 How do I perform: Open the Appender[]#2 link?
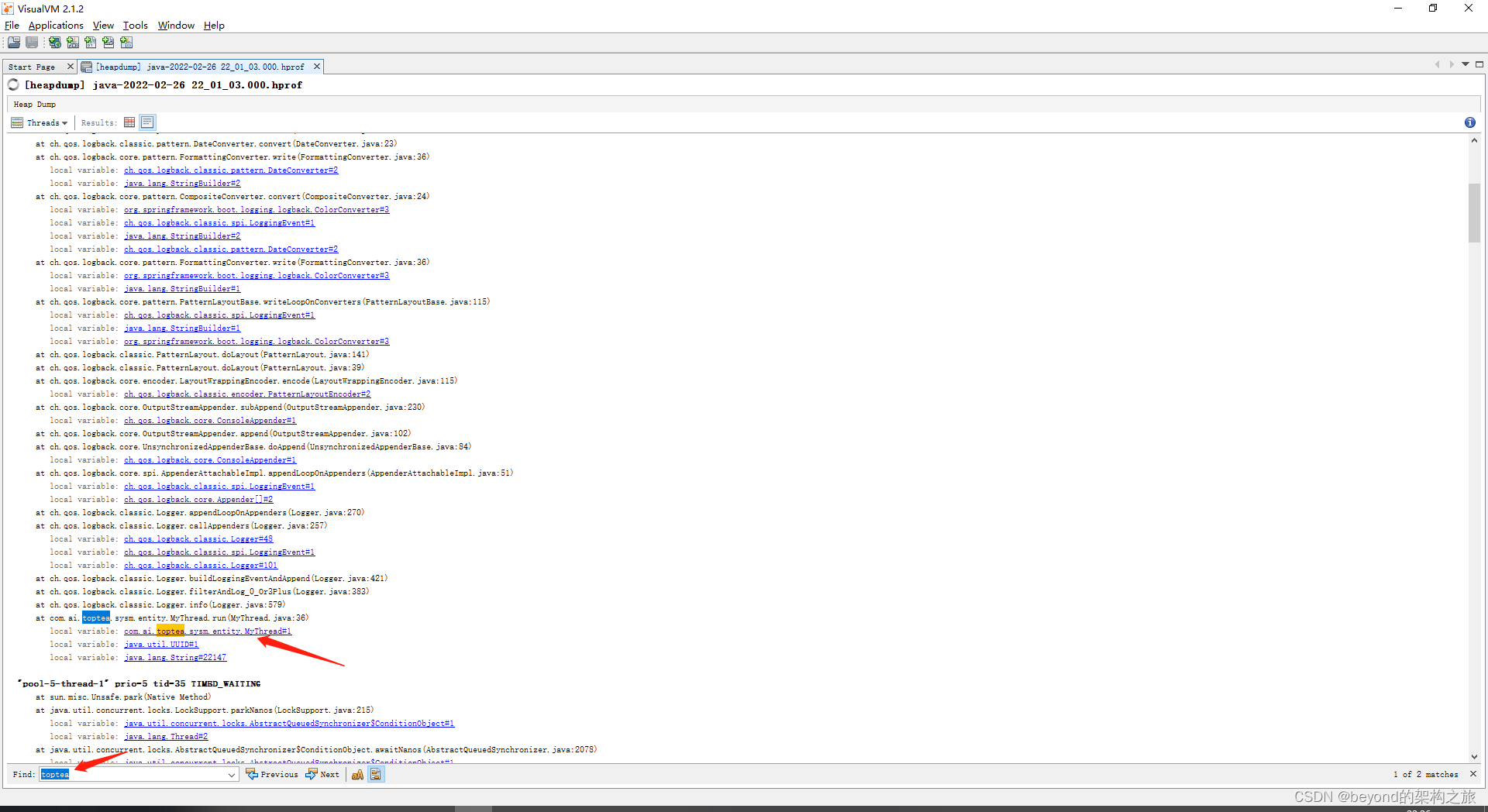click(x=198, y=500)
